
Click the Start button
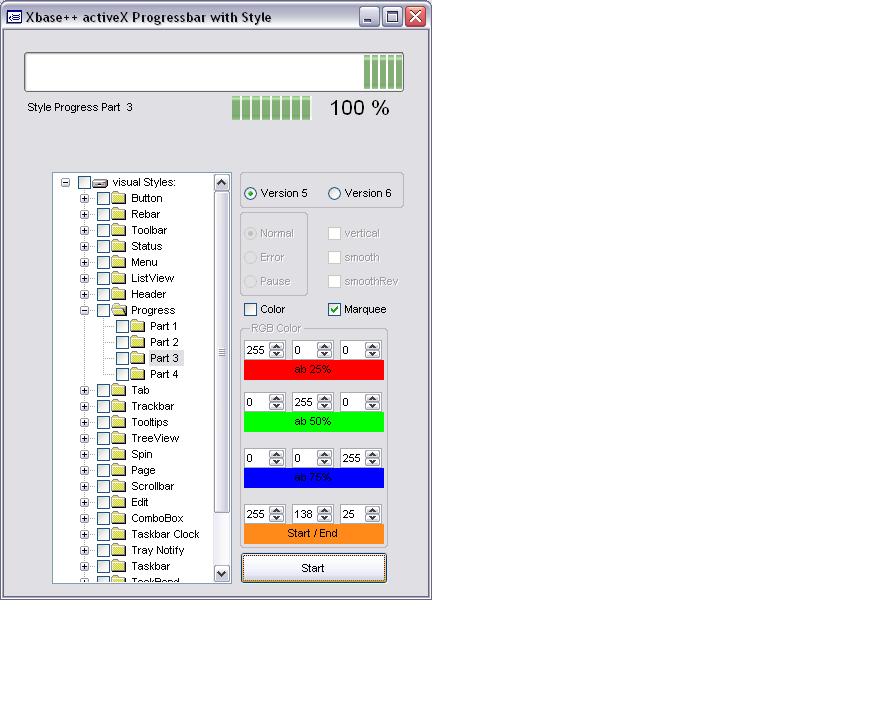coord(314,568)
